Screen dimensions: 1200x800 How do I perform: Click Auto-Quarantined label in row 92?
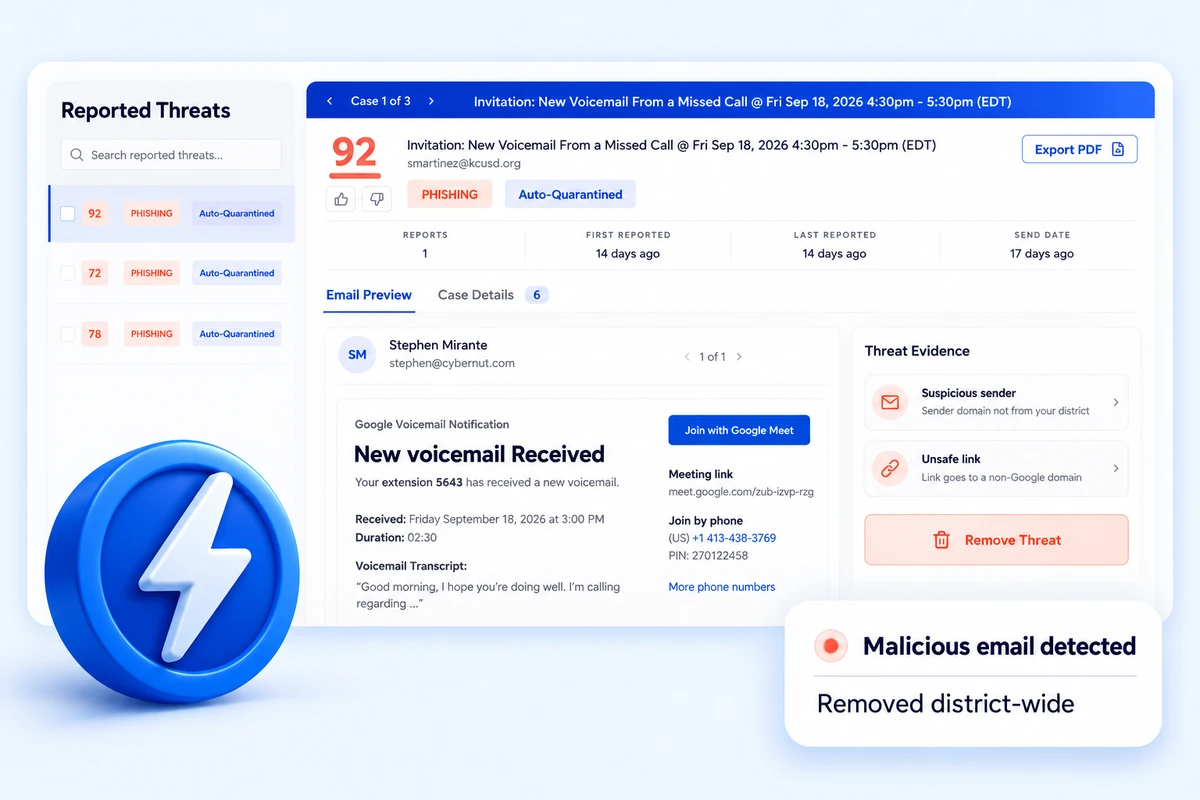click(237, 213)
